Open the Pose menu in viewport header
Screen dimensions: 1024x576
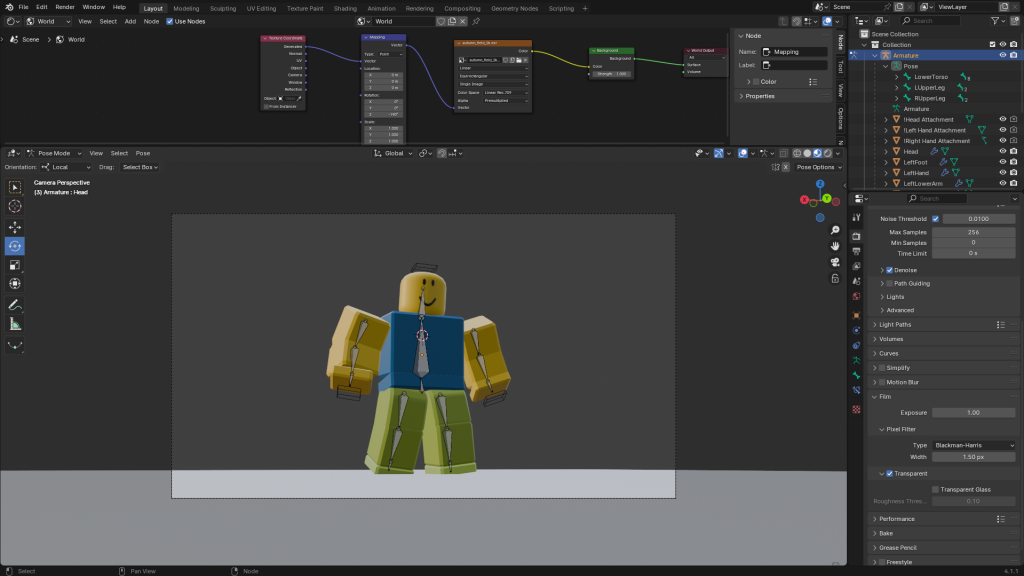coord(142,153)
